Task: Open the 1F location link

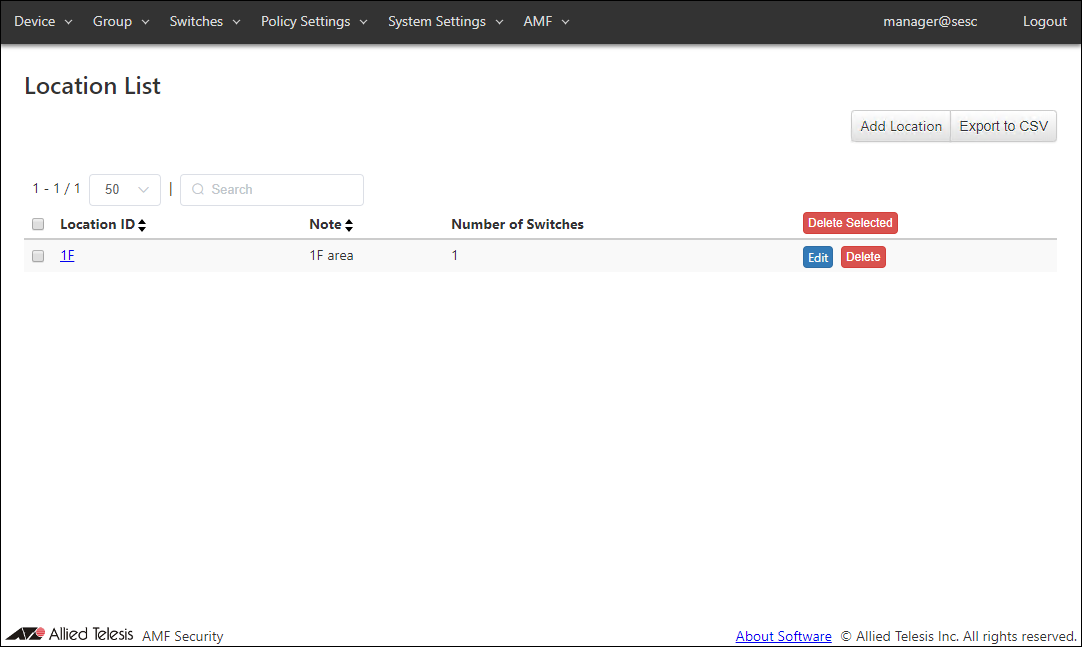Action: tap(67, 256)
